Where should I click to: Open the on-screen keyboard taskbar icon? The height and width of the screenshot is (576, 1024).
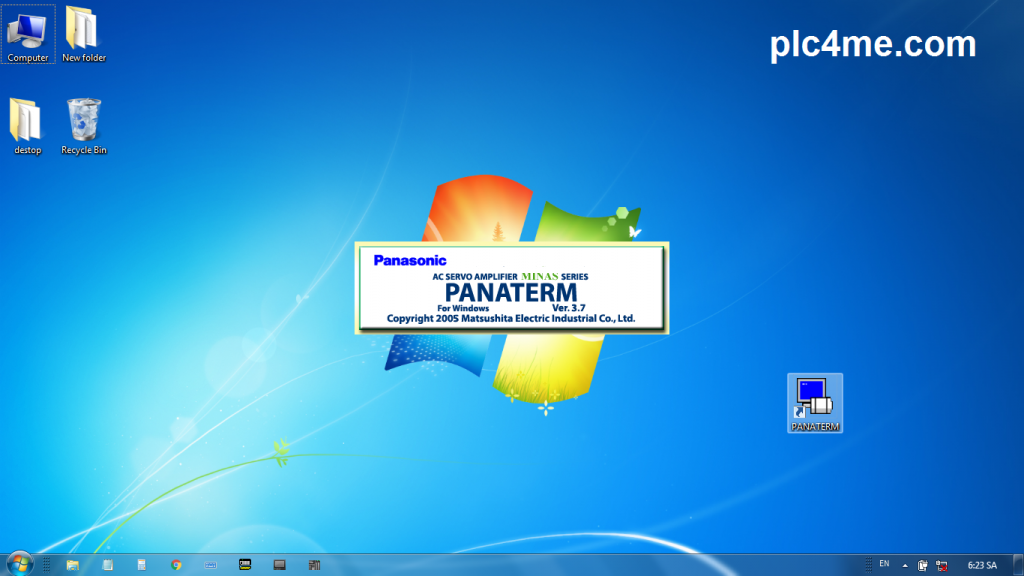tap(211, 565)
